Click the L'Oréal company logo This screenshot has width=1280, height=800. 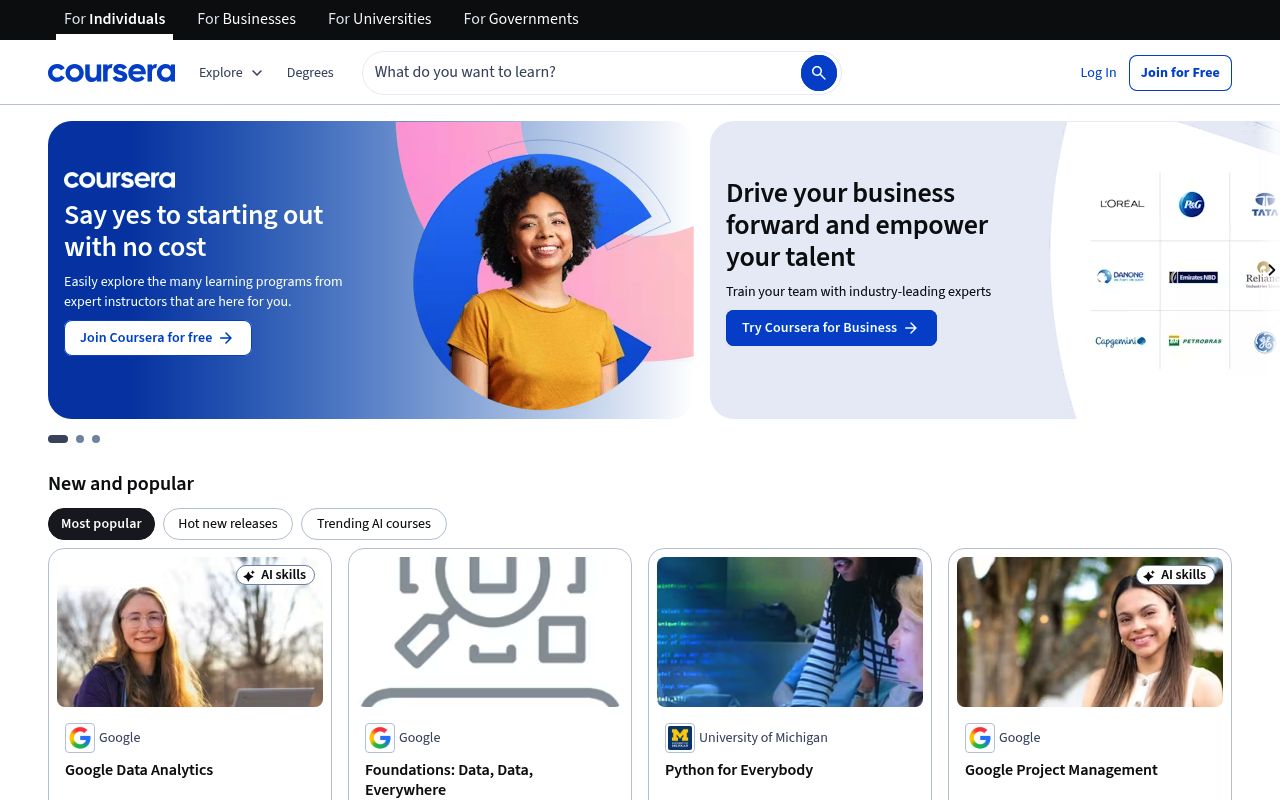pyautogui.click(x=1122, y=204)
